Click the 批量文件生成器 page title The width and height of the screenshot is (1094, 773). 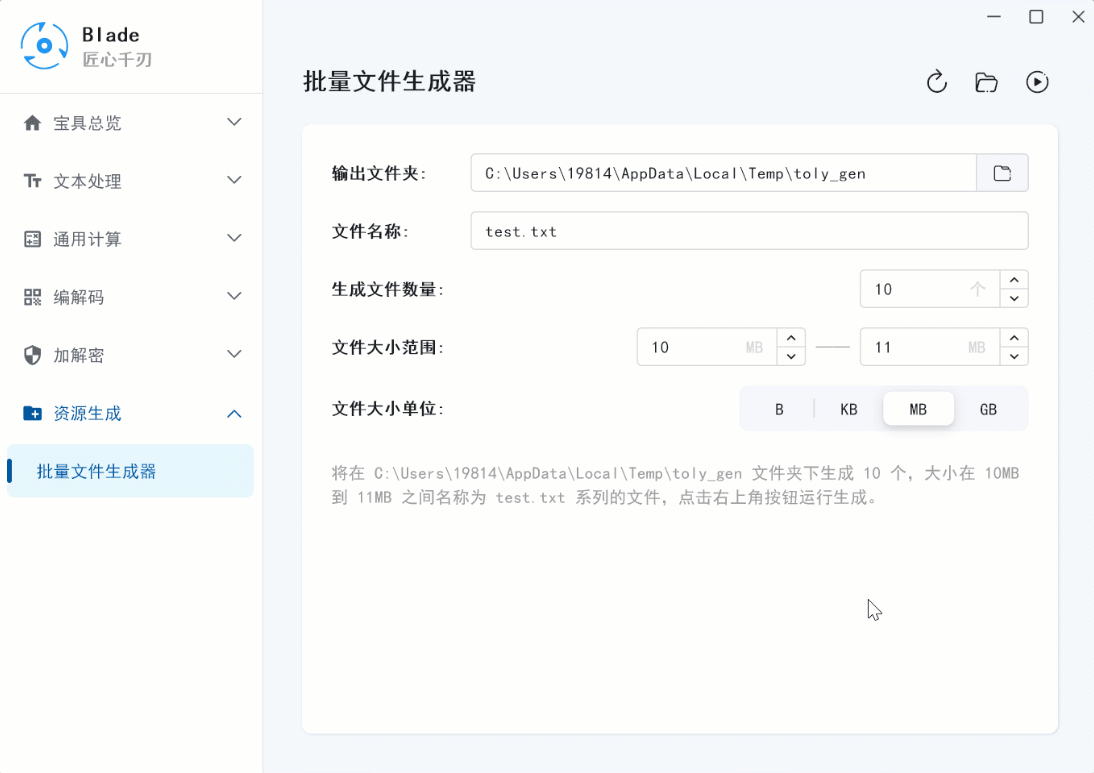click(x=389, y=82)
